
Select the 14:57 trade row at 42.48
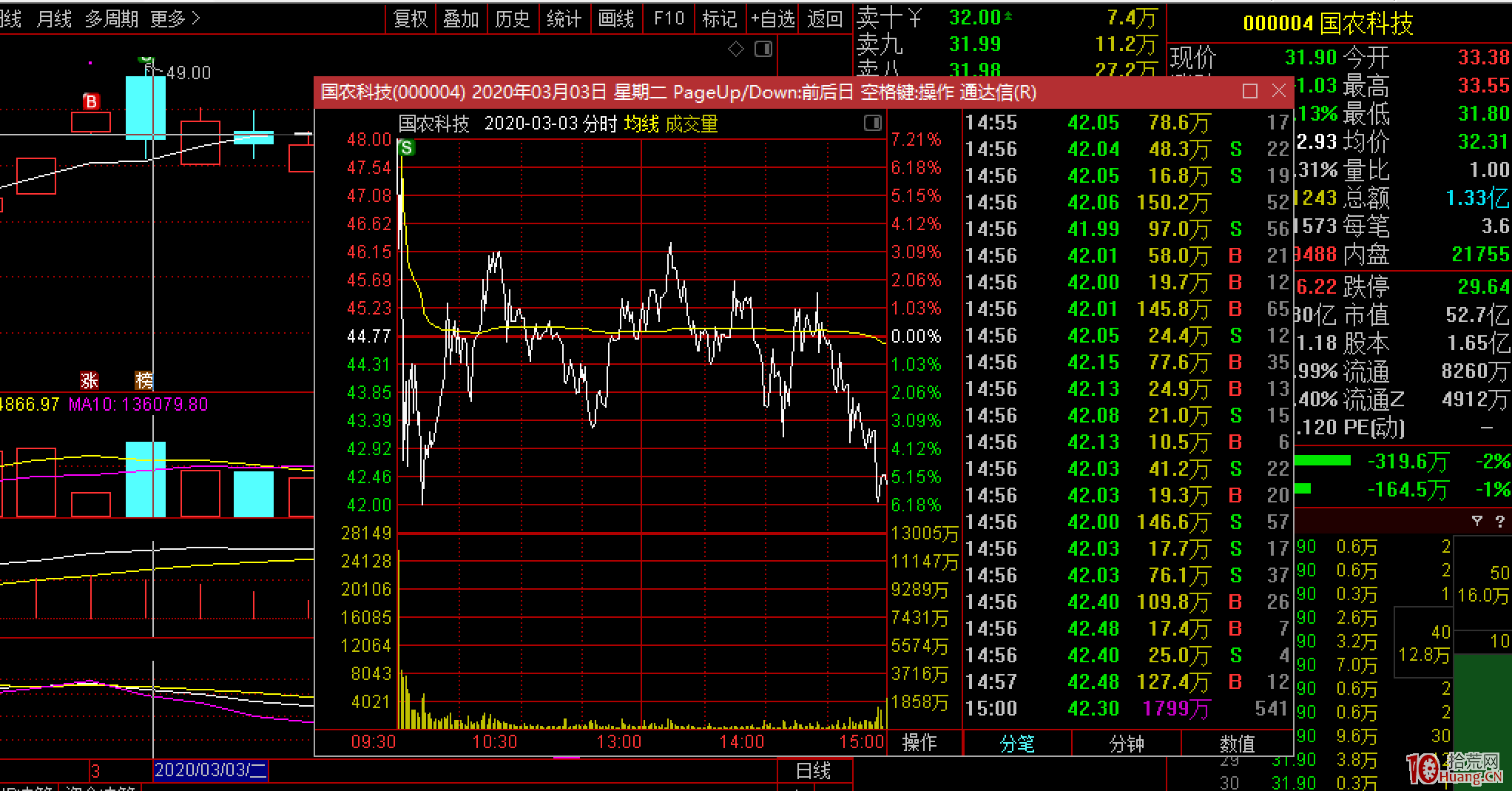point(1127,681)
